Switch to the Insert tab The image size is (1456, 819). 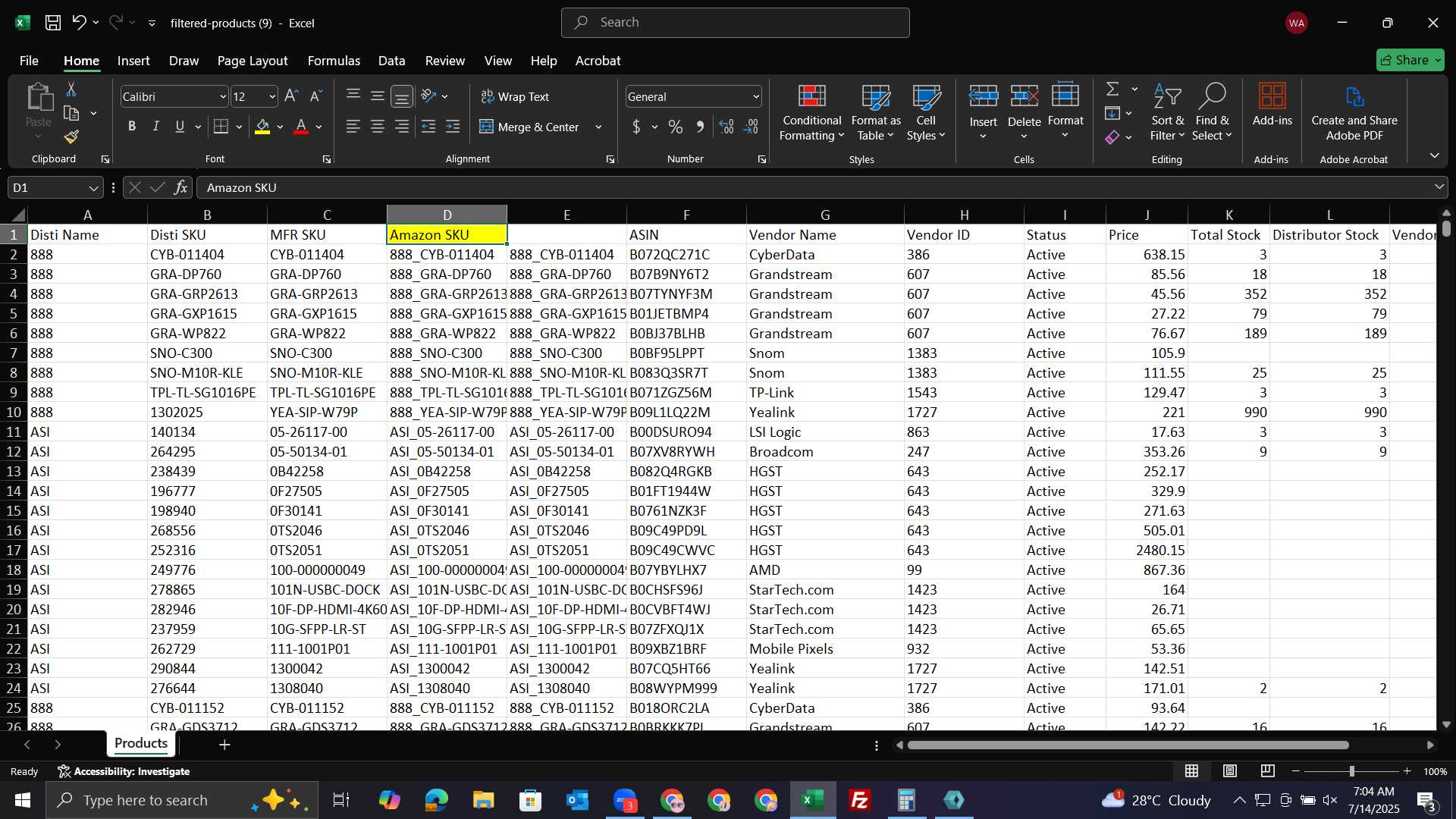[x=133, y=61]
